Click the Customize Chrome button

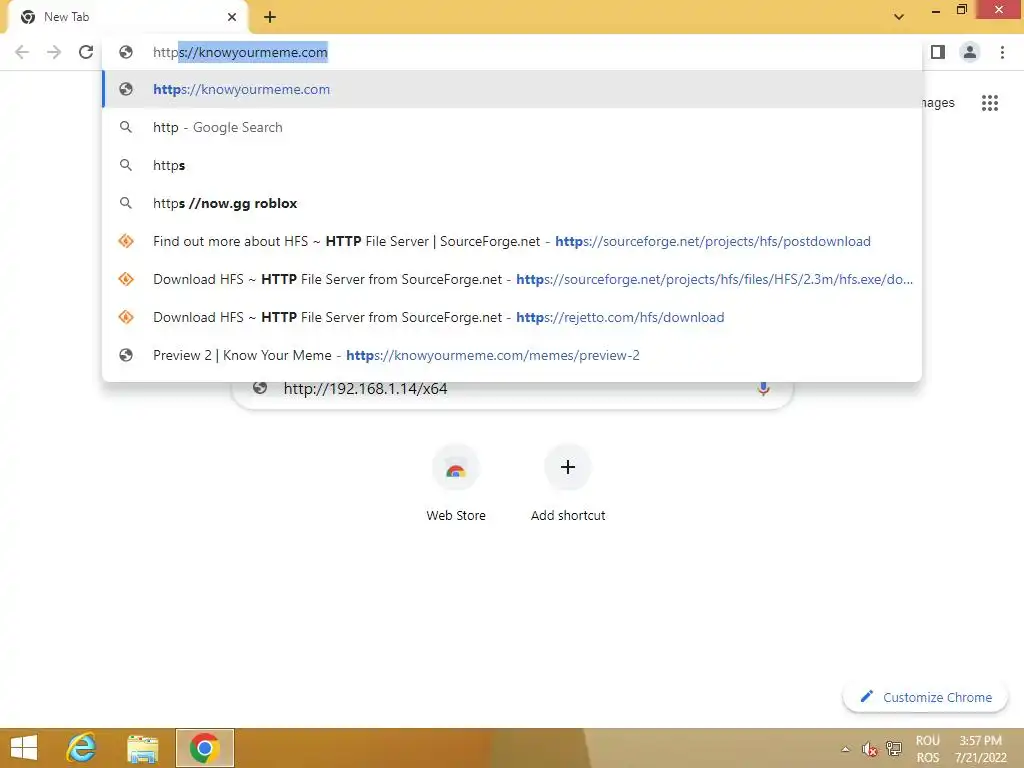925,697
